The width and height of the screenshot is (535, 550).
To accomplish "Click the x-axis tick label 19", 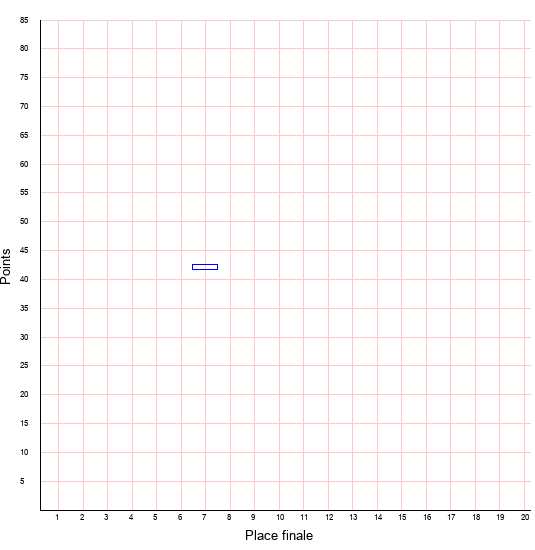I will pyautogui.click(x=500, y=517).
